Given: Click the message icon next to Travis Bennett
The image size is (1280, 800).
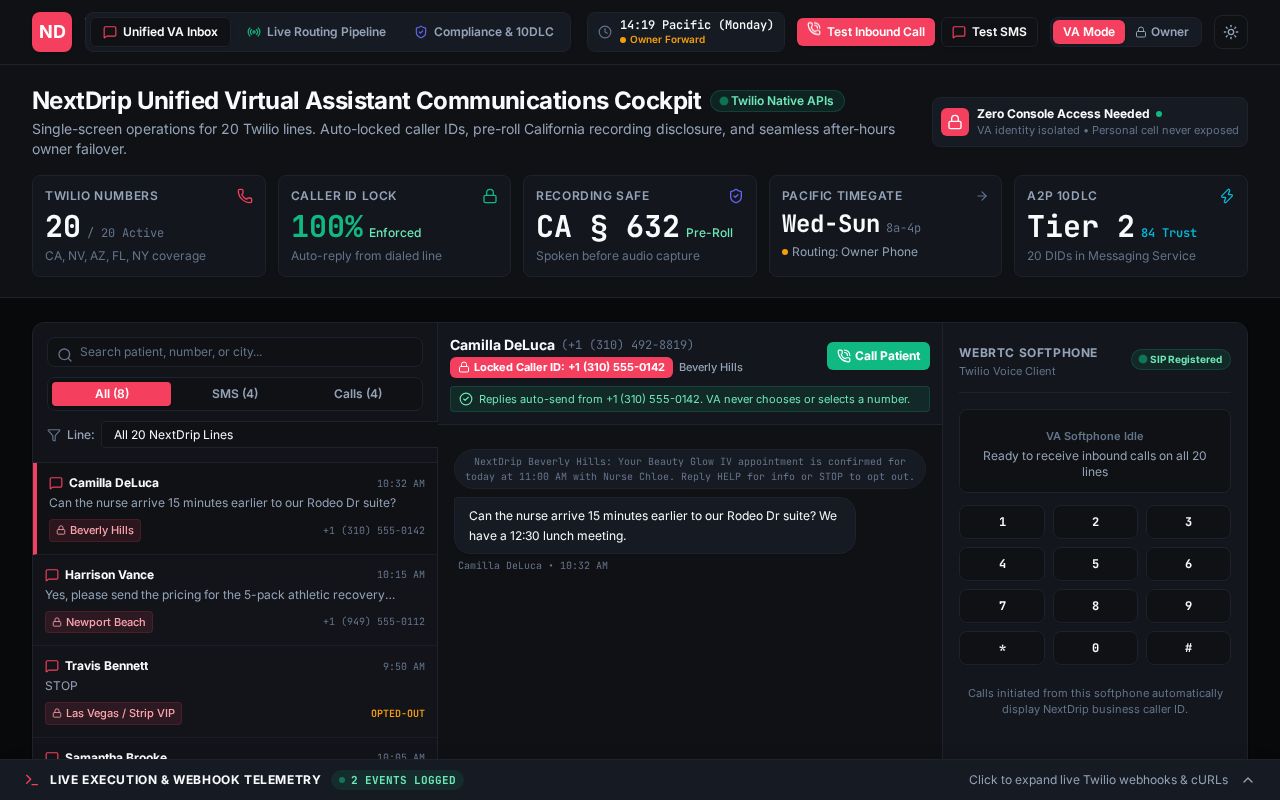Looking at the screenshot, I should click(x=52, y=666).
